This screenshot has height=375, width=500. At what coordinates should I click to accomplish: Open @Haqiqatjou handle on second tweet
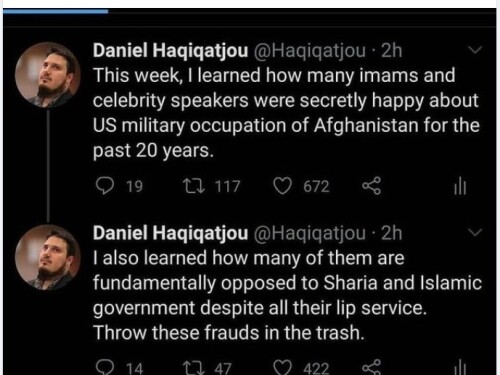pyautogui.click(x=310, y=233)
